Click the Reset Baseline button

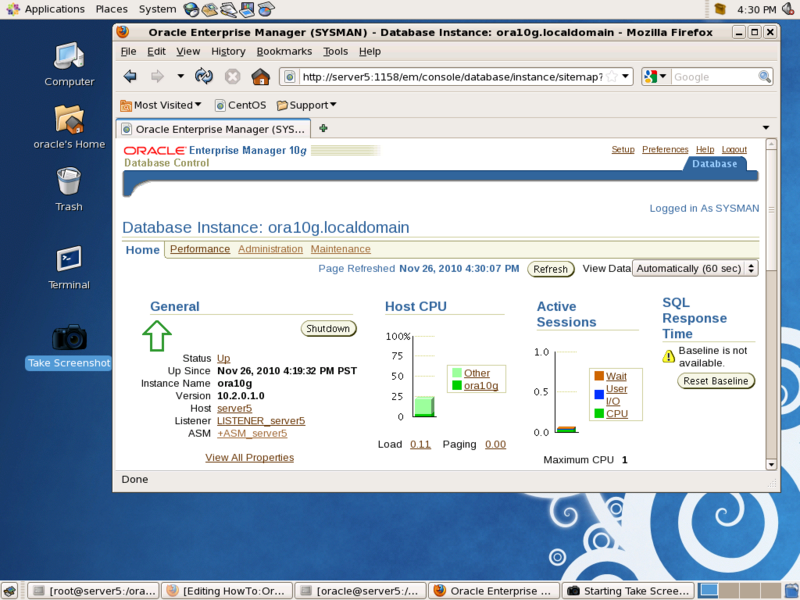716,381
